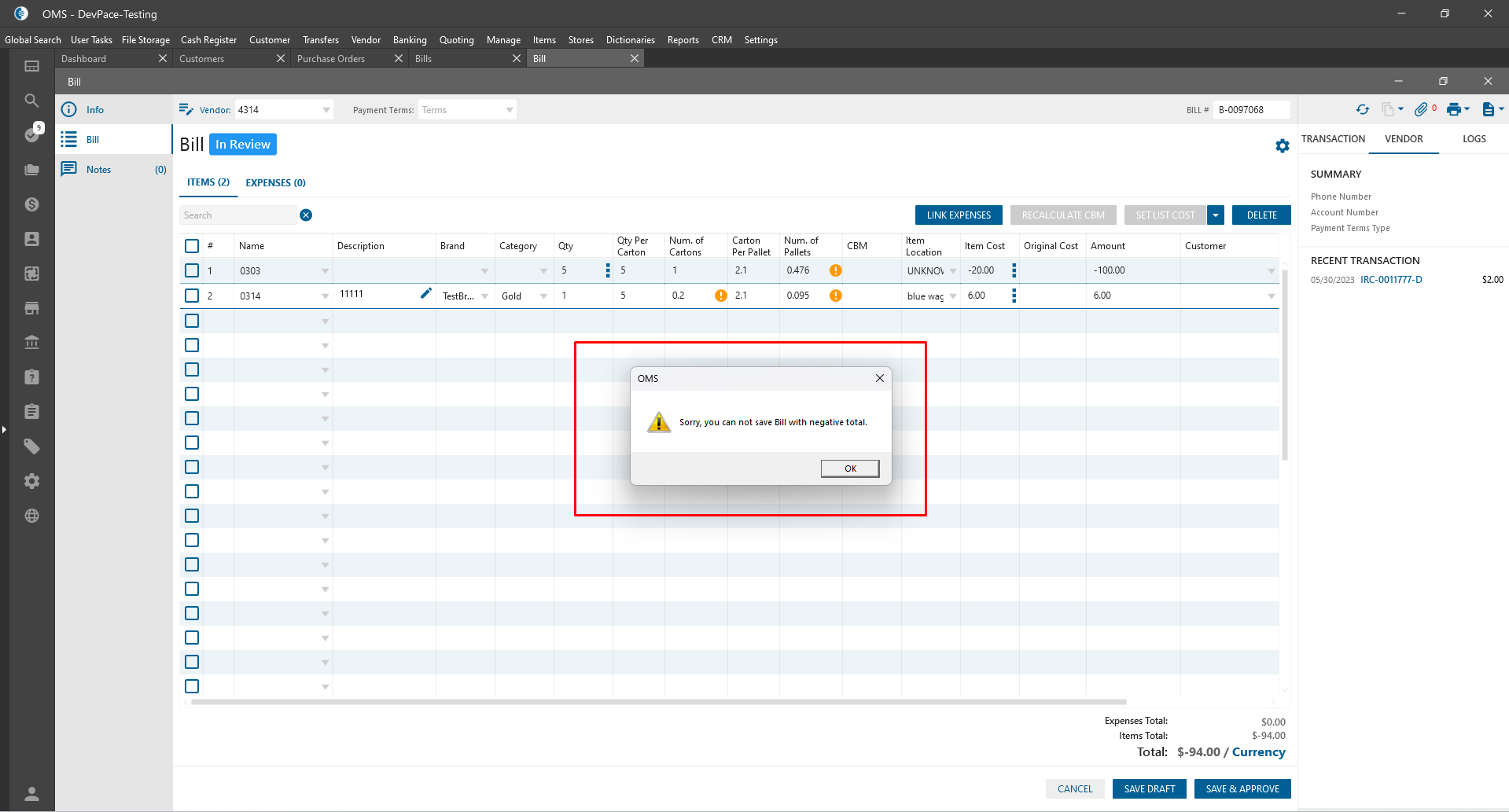
Task: Open the price tag icon in sidebar
Action: 31,446
